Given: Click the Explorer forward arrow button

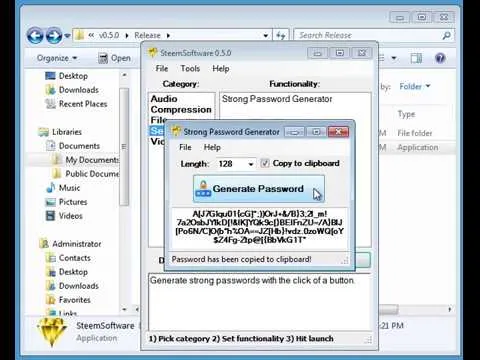Looking at the screenshot, I should [54, 35].
